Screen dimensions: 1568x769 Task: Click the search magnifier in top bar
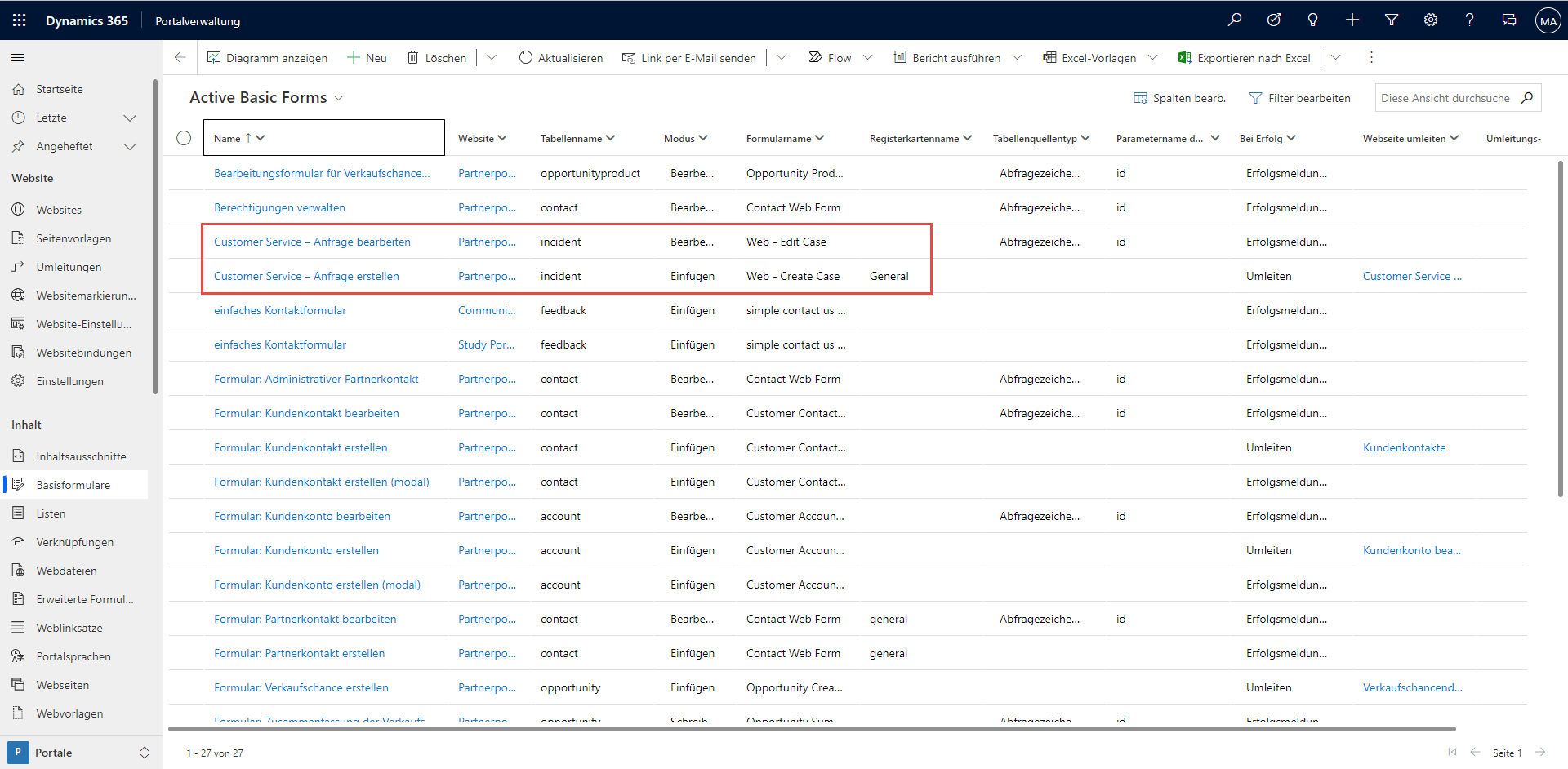click(x=1234, y=20)
